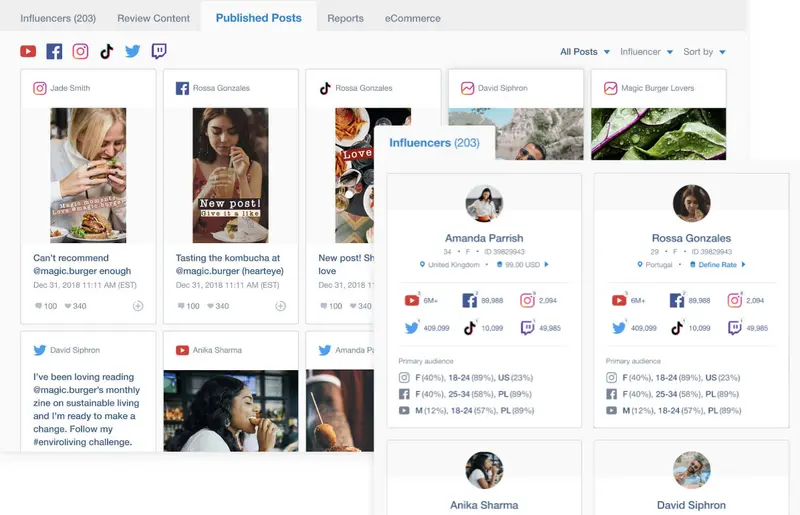Filter posts by YouTube icon

pos(28,52)
